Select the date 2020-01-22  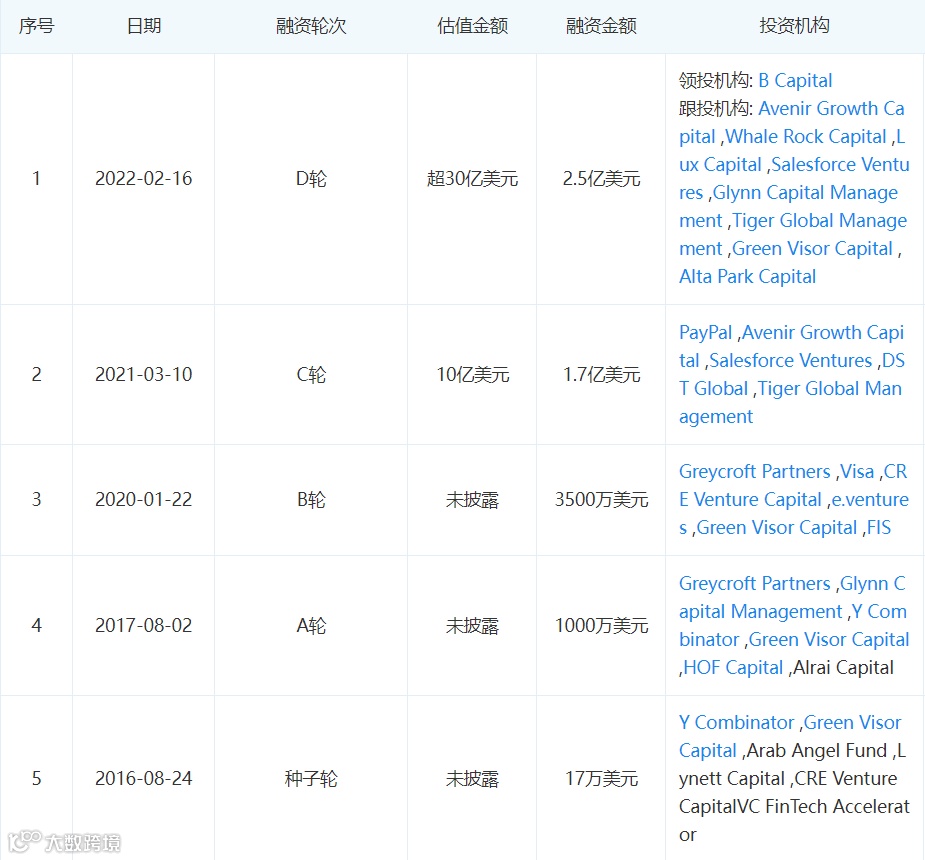[x=144, y=500]
